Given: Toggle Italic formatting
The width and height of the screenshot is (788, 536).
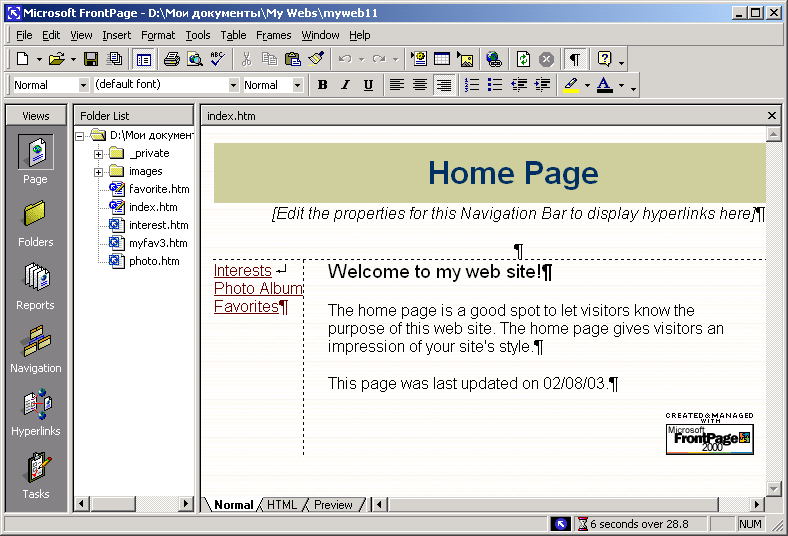Looking at the screenshot, I should (345, 85).
